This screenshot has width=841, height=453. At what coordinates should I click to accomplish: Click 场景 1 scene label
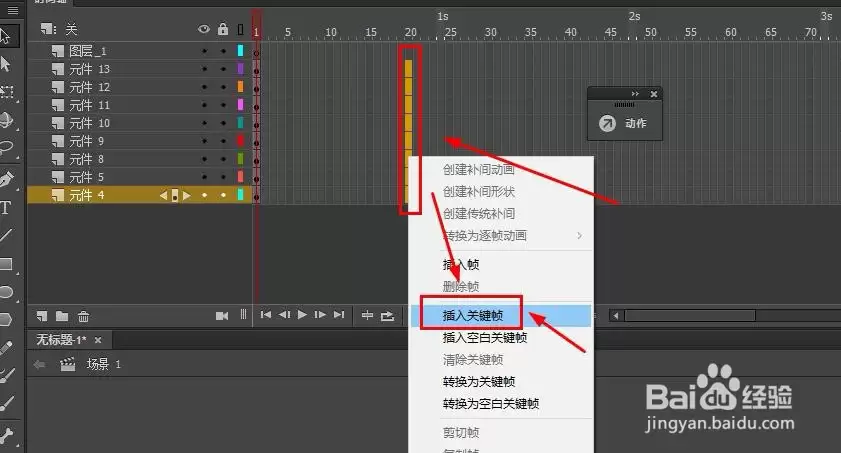point(104,365)
